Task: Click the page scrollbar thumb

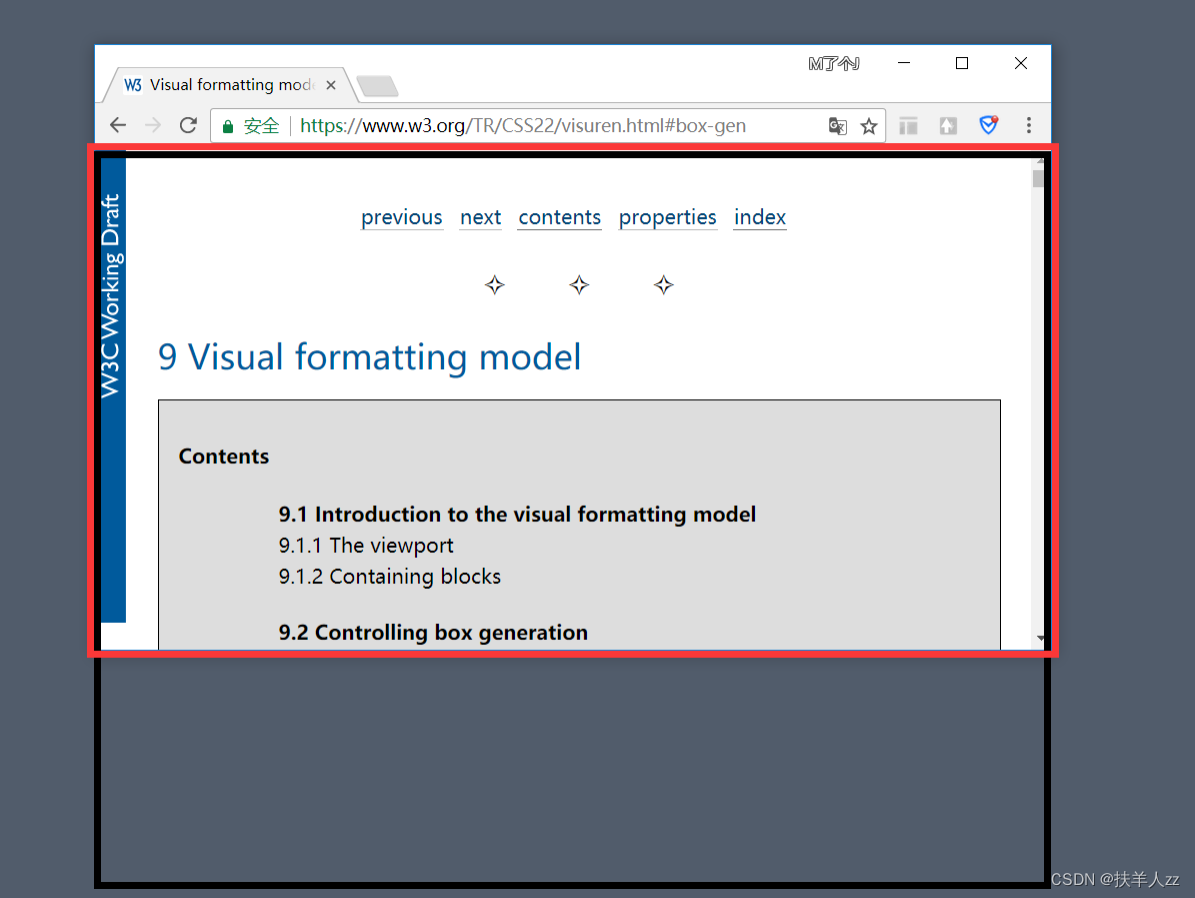Action: (x=1037, y=180)
